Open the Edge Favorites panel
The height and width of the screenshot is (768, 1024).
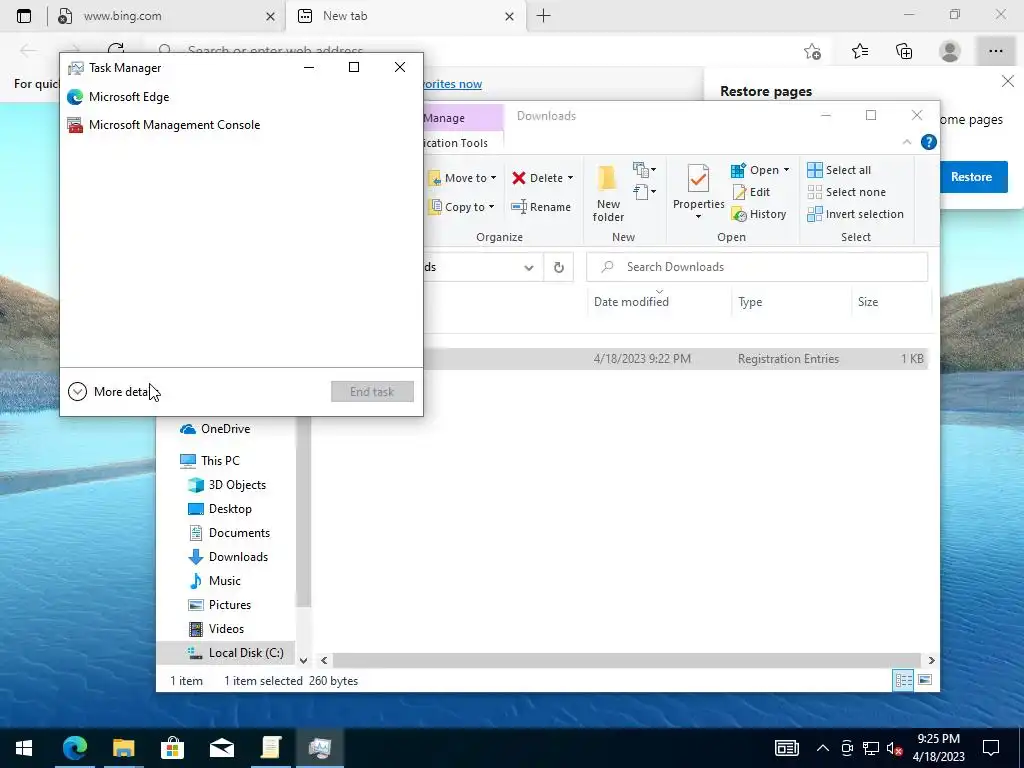coord(859,51)
